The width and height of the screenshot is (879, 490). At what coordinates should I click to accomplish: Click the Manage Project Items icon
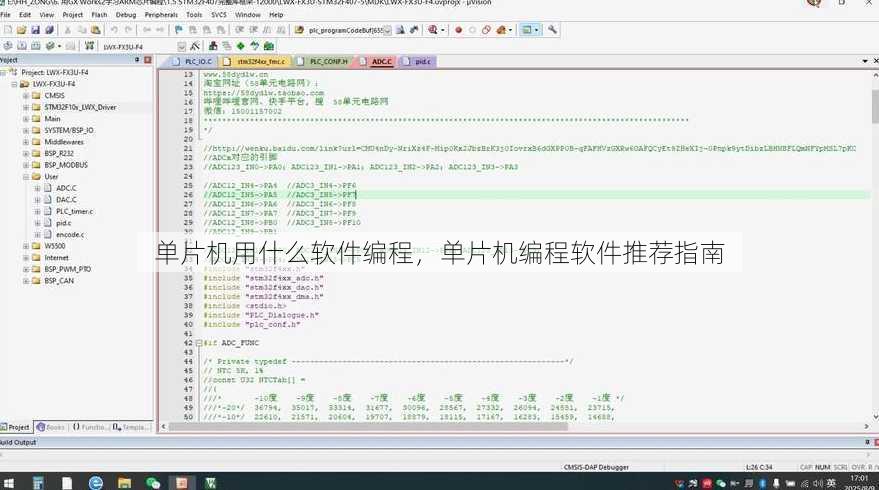pos(213,46)
